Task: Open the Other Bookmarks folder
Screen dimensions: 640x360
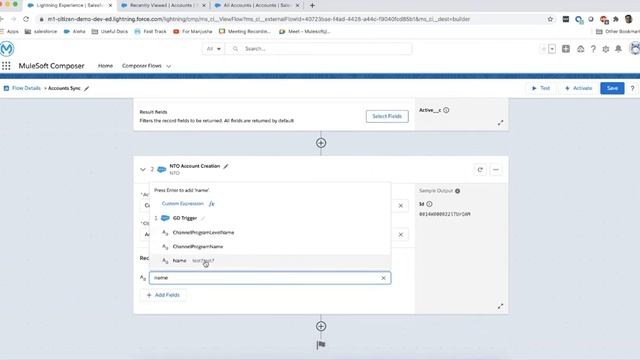Action: 618,31
